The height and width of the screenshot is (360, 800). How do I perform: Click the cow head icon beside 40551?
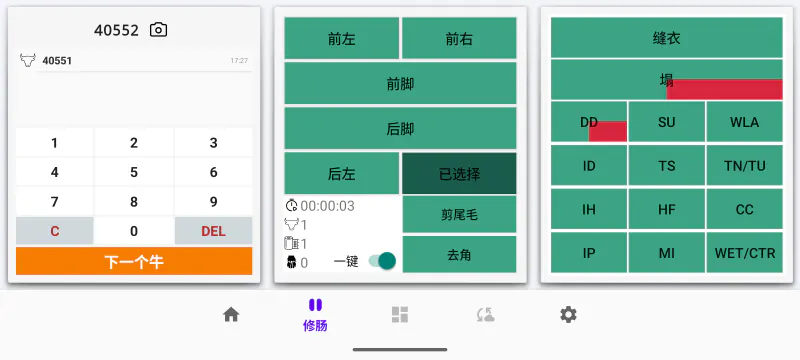(28, 60)
